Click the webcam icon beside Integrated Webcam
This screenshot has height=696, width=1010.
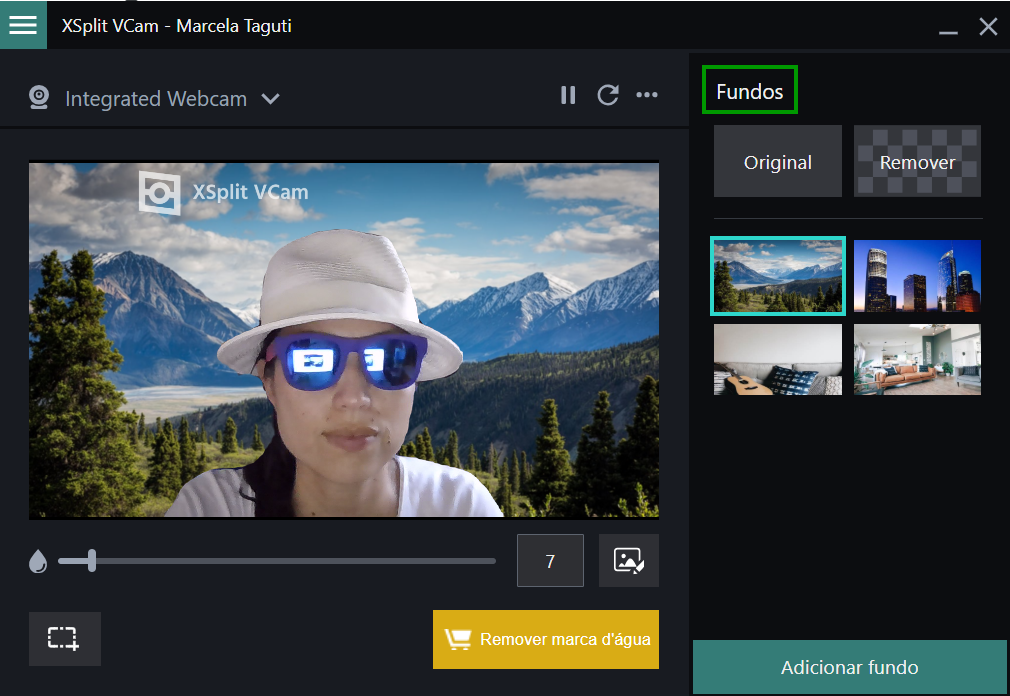click(39, 98)
